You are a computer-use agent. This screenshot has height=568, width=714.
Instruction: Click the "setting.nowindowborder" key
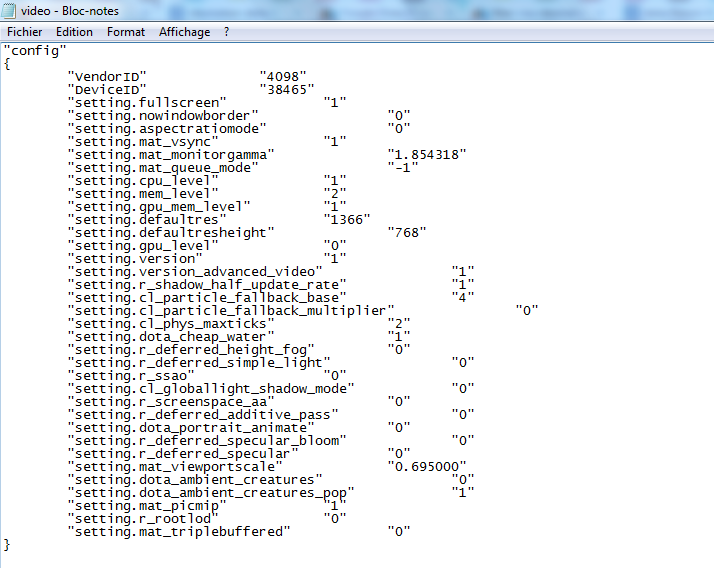pyautogui.click(x=163, y=116)
